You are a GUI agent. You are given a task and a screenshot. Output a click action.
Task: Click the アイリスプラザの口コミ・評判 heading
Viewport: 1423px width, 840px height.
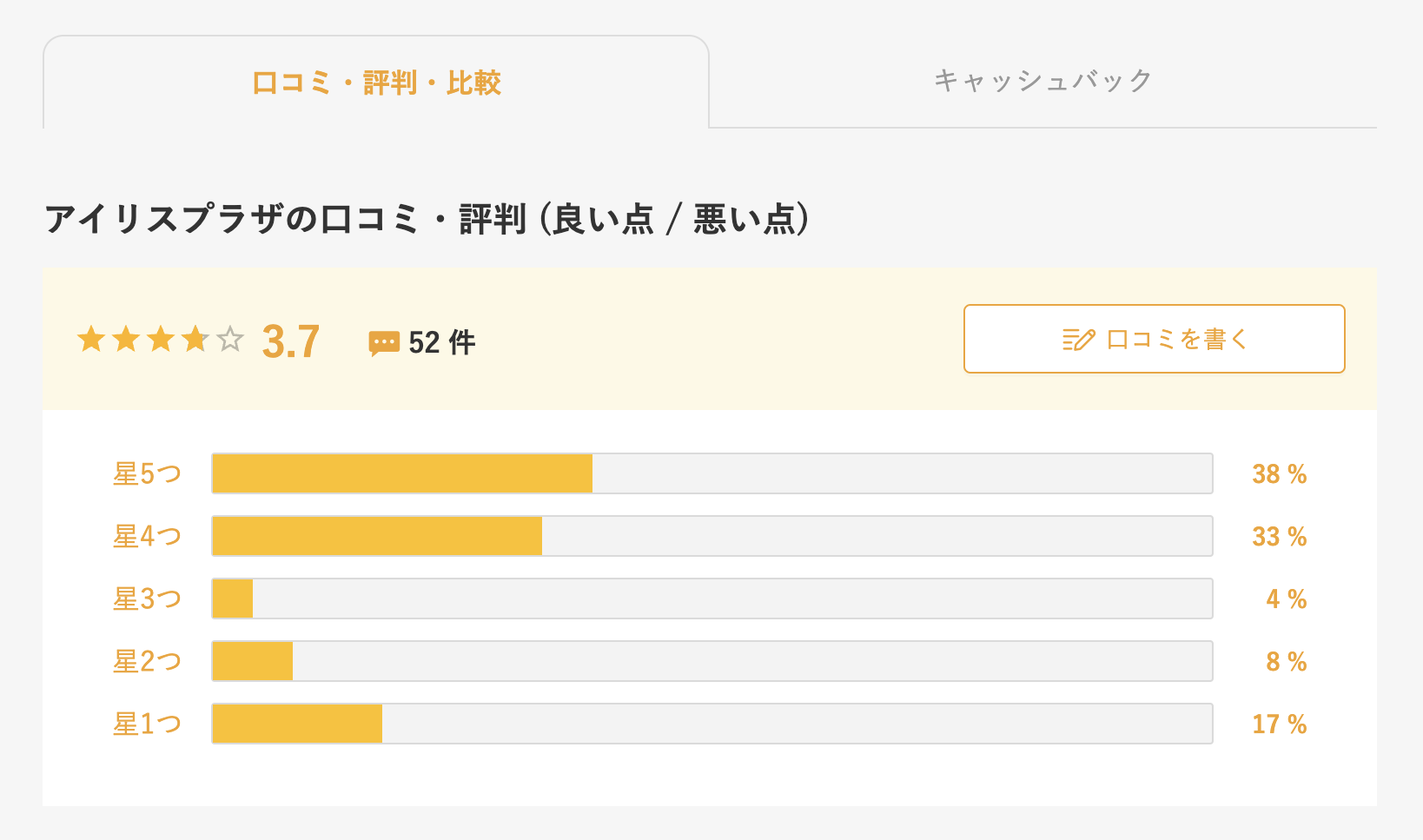pos(427,219)
